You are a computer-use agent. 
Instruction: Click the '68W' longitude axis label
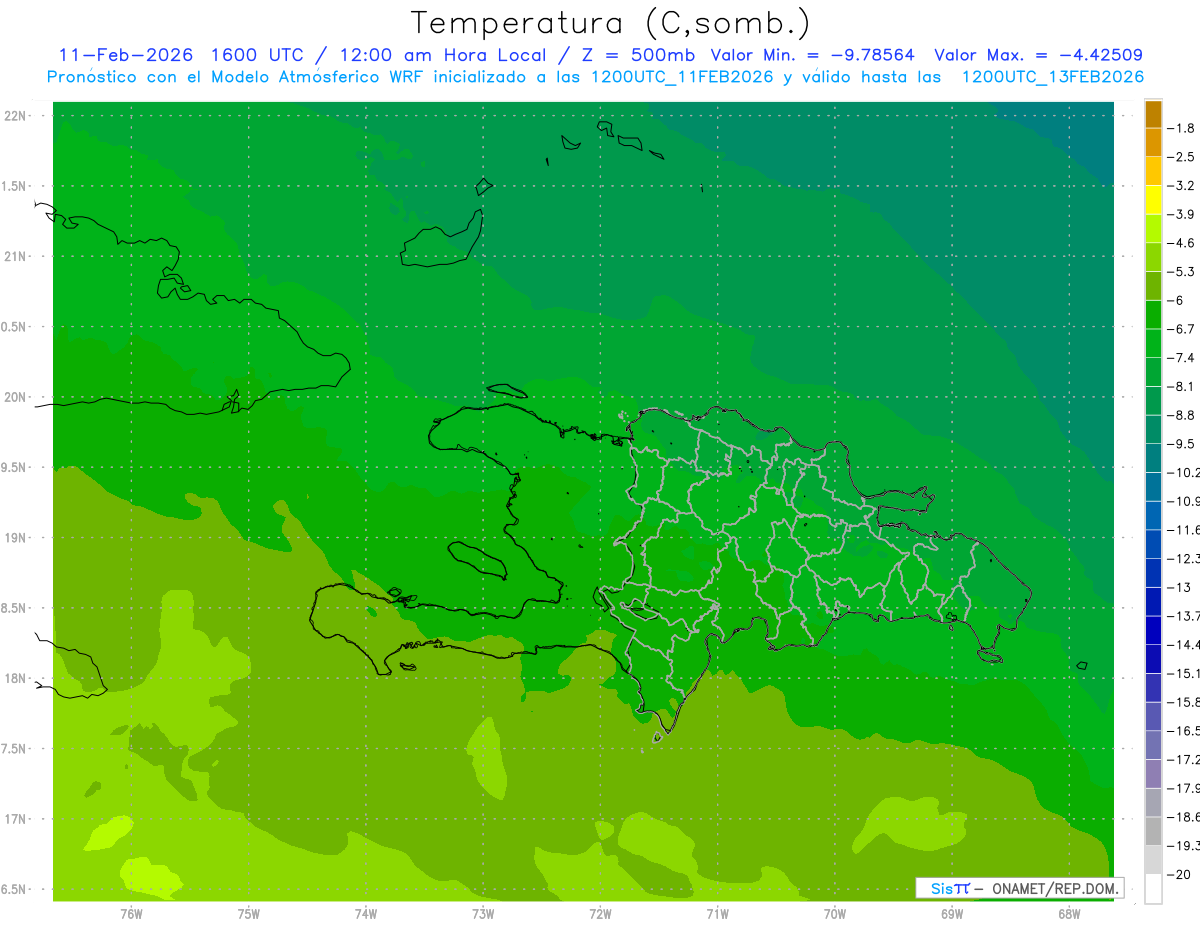(1068, 914)
